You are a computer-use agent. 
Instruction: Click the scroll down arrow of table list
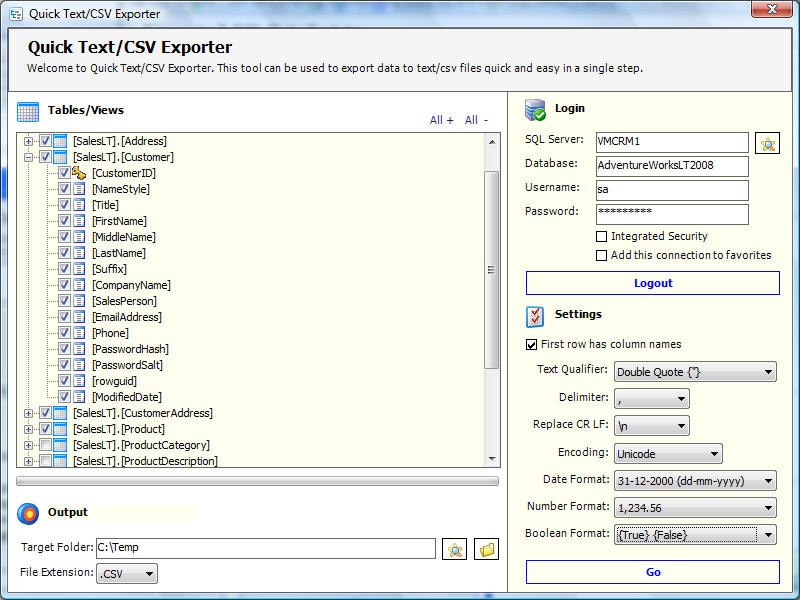coord(492,459)
